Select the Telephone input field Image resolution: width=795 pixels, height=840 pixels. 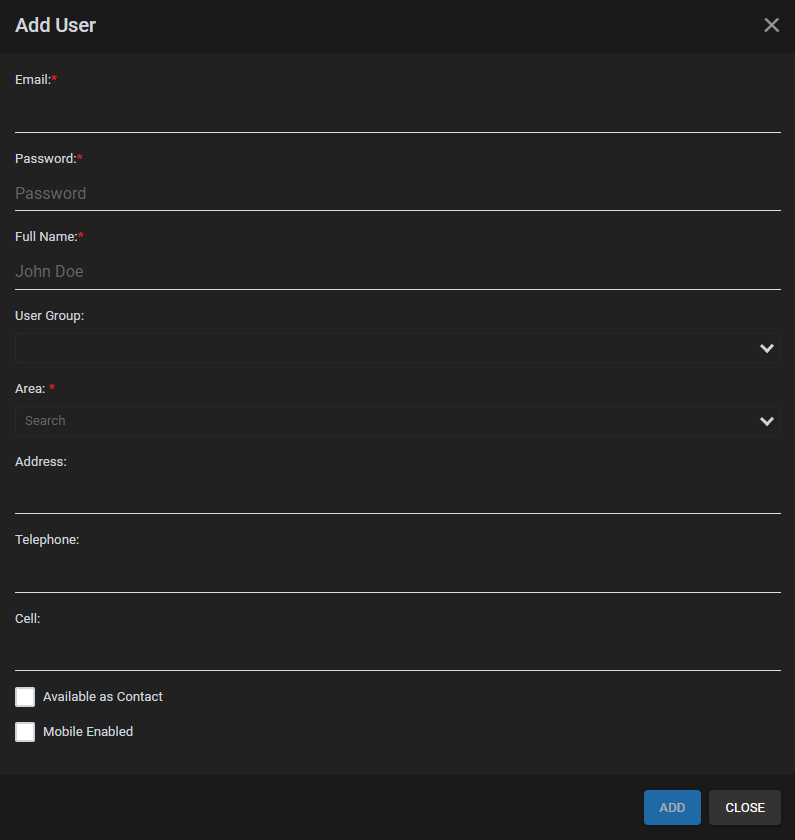(x=398, y=575)
